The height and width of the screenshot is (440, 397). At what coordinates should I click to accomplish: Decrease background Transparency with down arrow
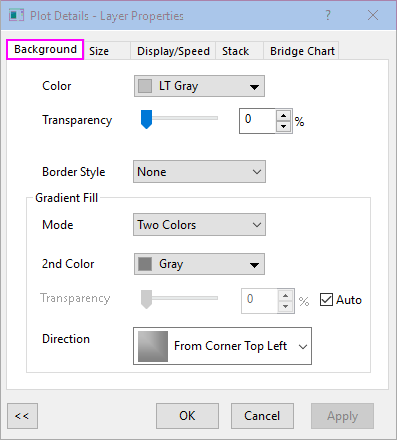(284, 126)
